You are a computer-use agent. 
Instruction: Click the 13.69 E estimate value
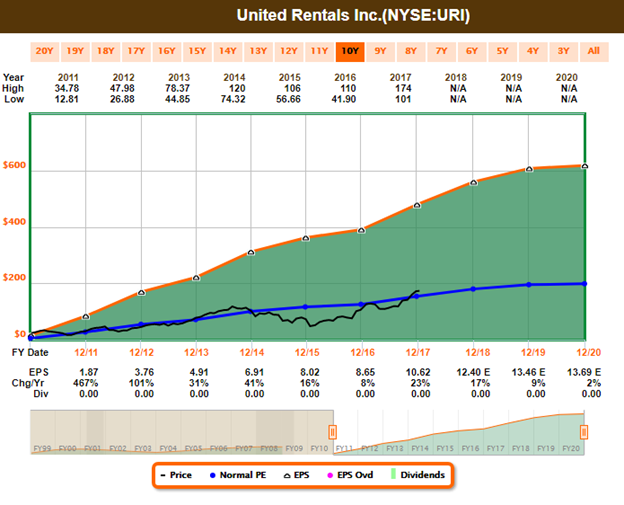584,372
